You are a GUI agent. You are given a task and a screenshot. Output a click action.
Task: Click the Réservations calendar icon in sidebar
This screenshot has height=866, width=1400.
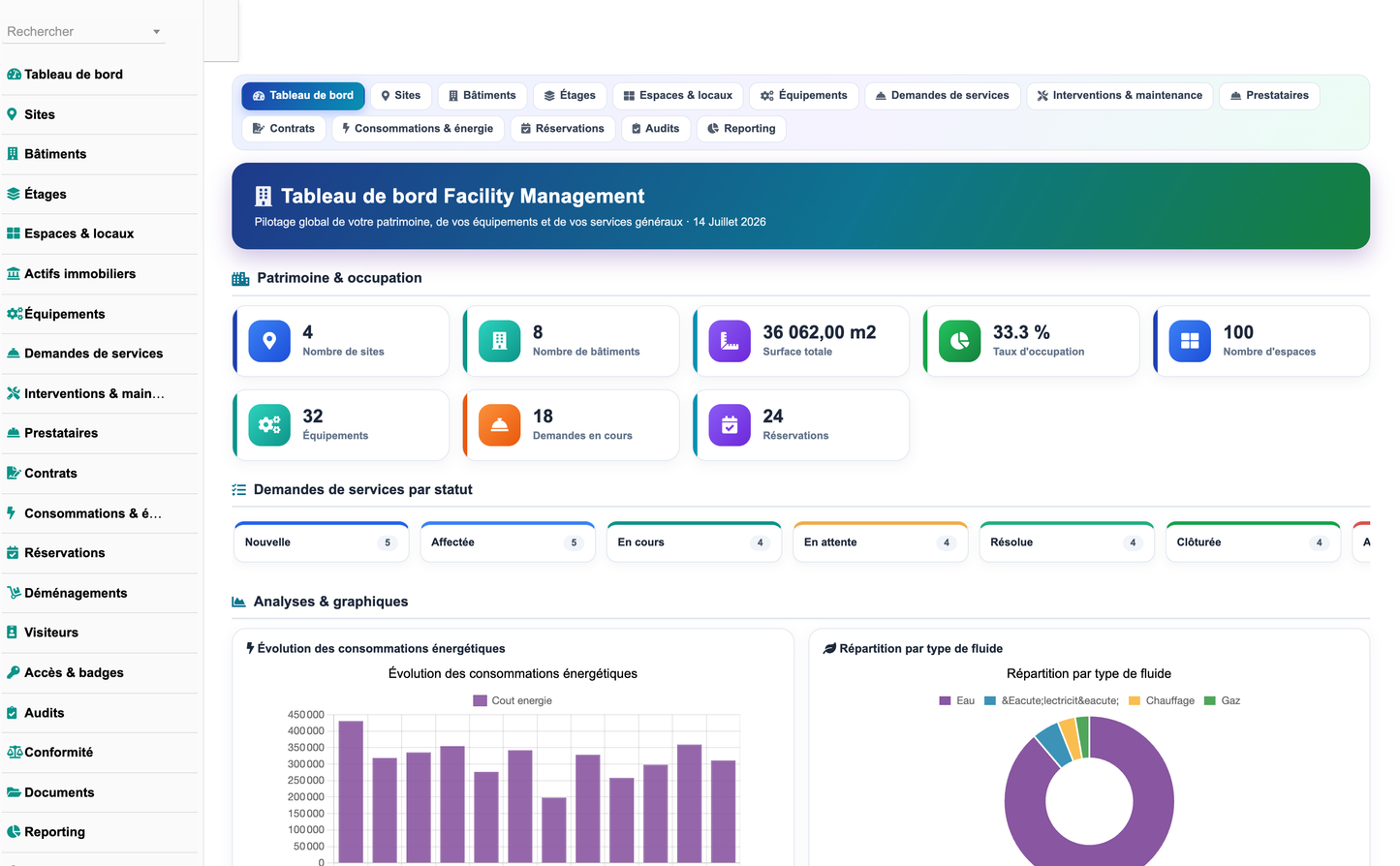pos(13,553)
